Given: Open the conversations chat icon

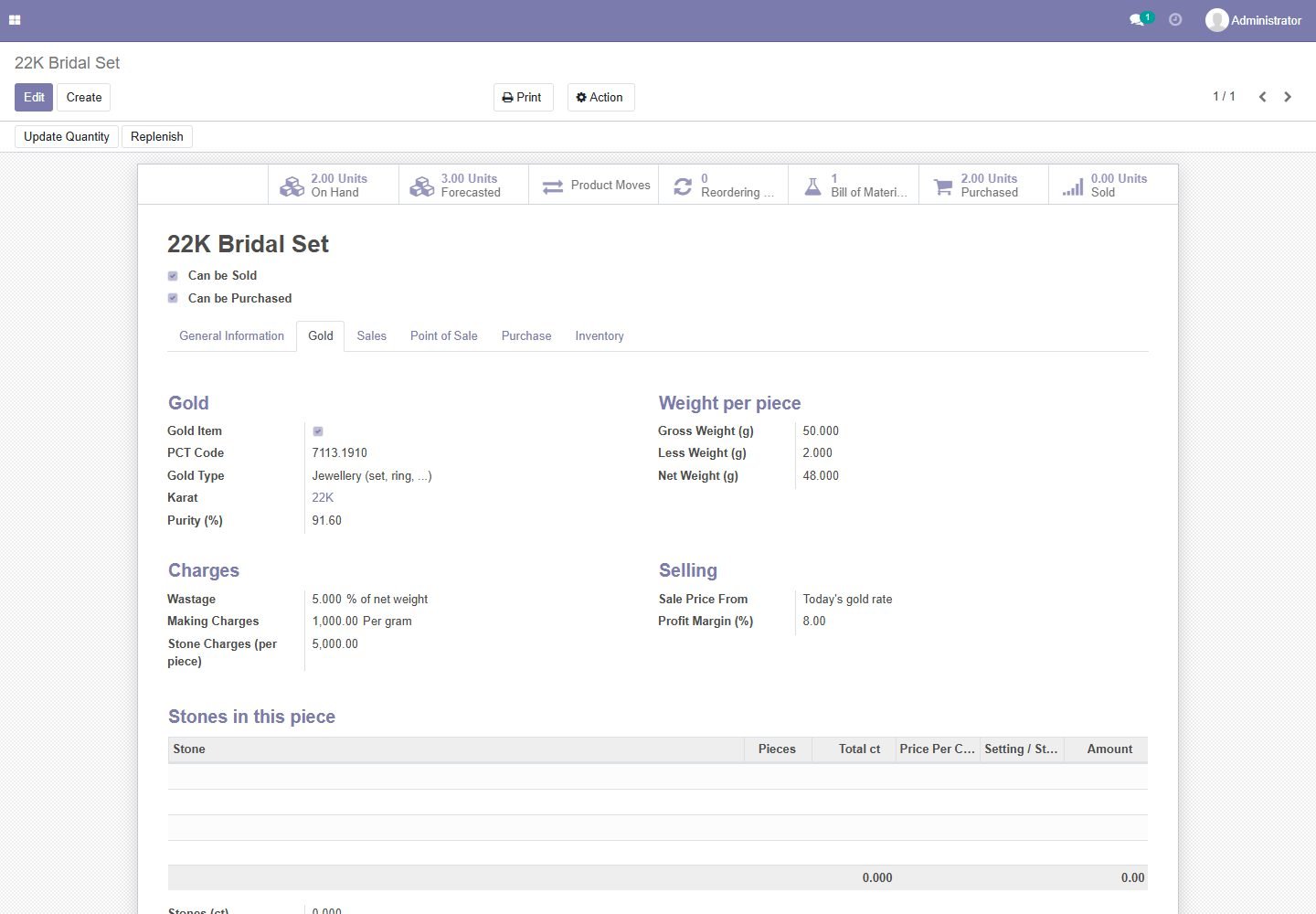Looking at the screenshot, I should click(1137, 20).
